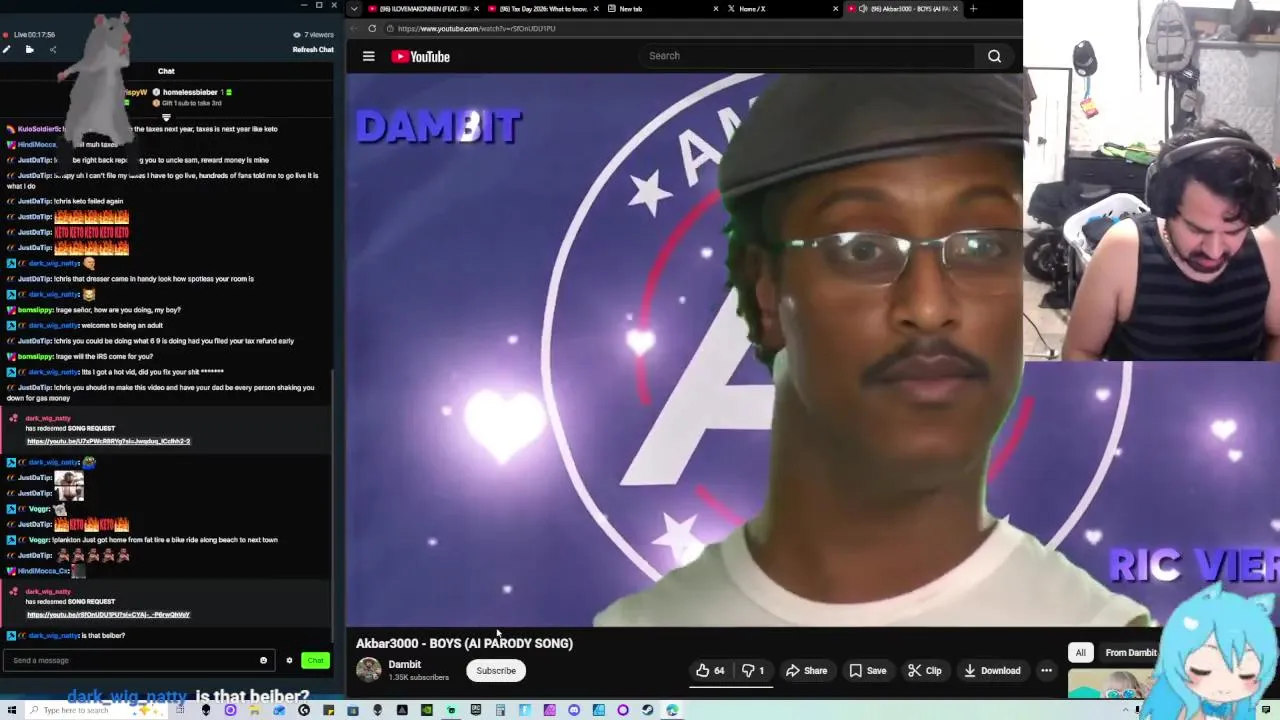Screen dimensions: 1280x720
Task: Open the tab search dropdown arrow
Action: [353, 9]
